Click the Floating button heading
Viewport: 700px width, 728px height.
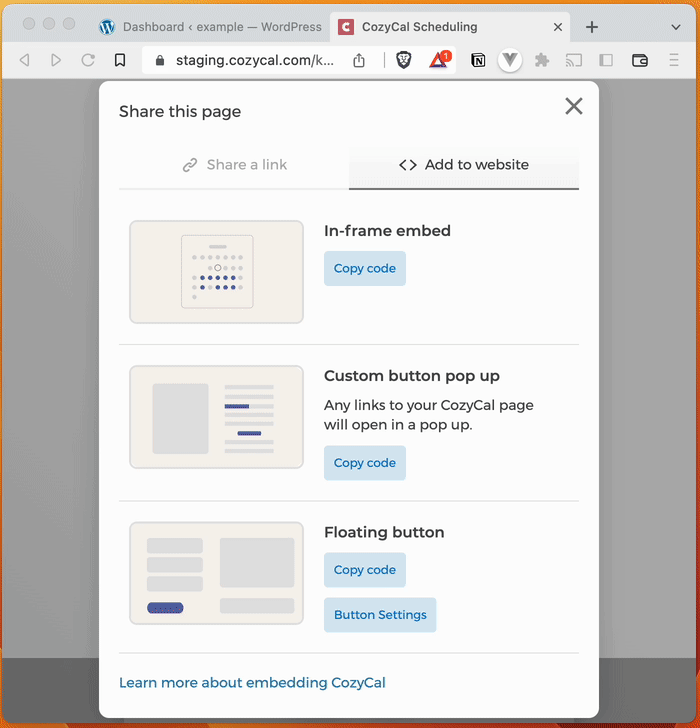(x=384, y=532)
